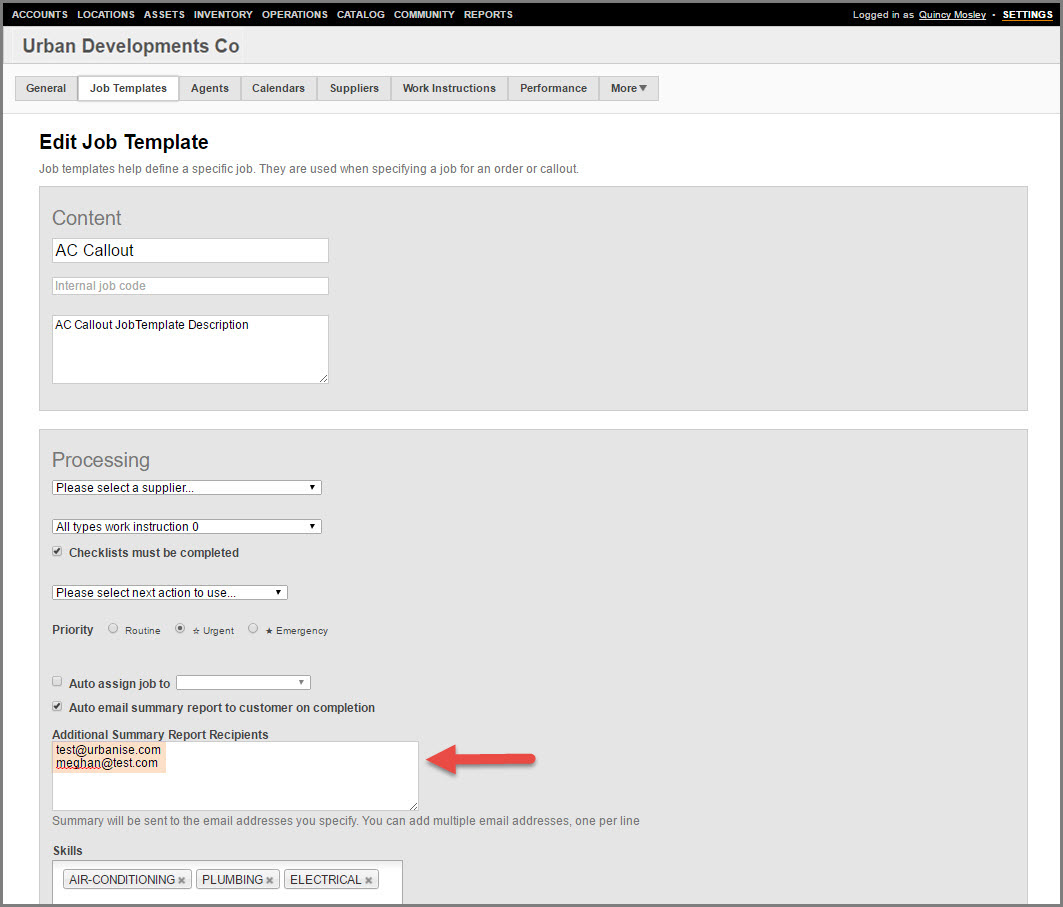1063x907 pixels.
Task: Open next action to use dropdown
Action: [x=169, y=593]
